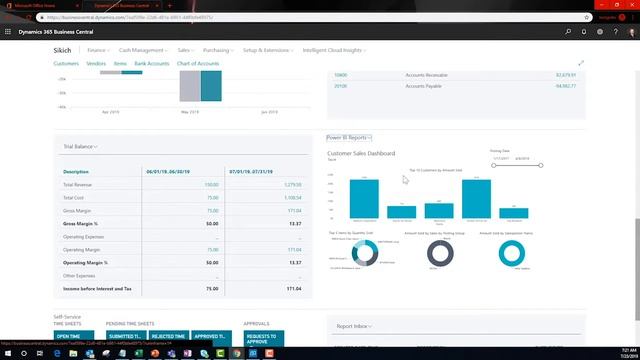Switch to Chrome on the taskbar
640x360 pixels.
point(237,353)
